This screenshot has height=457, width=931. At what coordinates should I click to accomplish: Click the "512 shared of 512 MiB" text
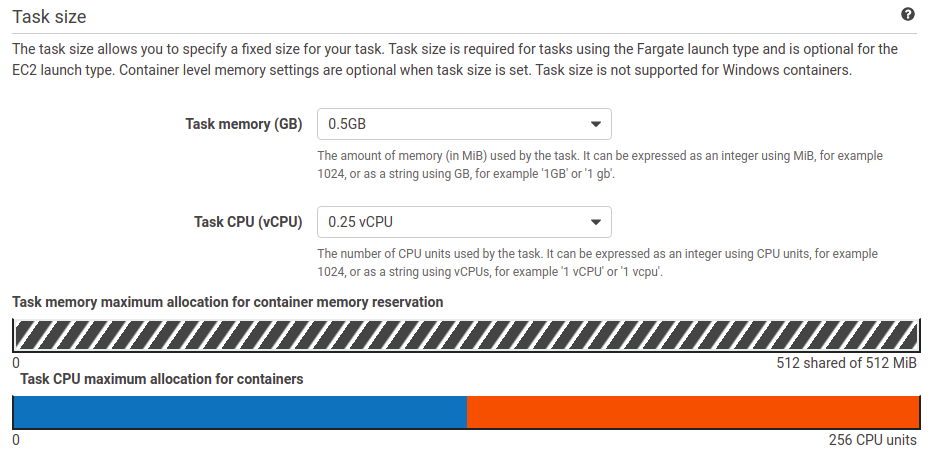(846, 363)
